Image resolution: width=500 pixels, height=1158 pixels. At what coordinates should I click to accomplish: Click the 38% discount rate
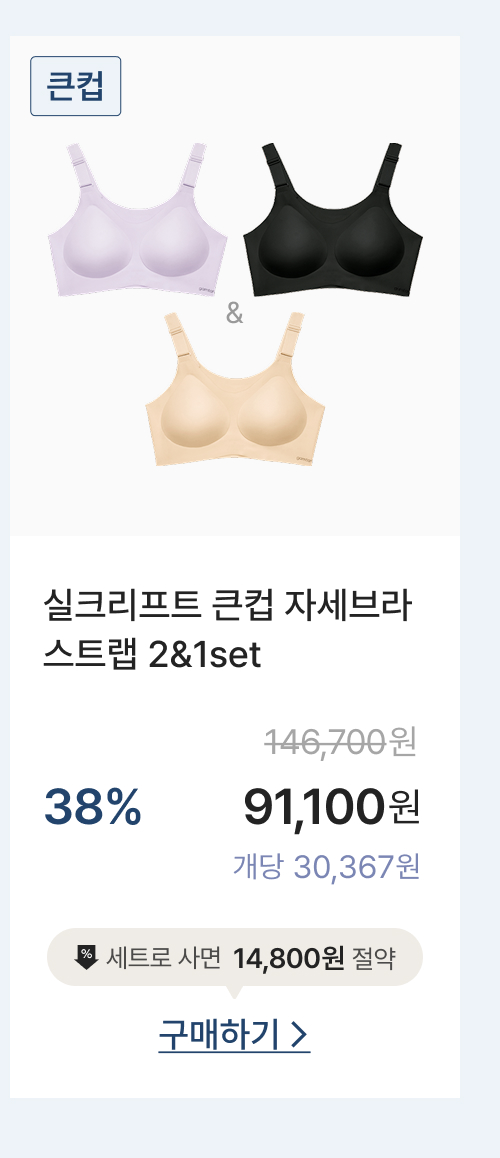tap(92, 807)
